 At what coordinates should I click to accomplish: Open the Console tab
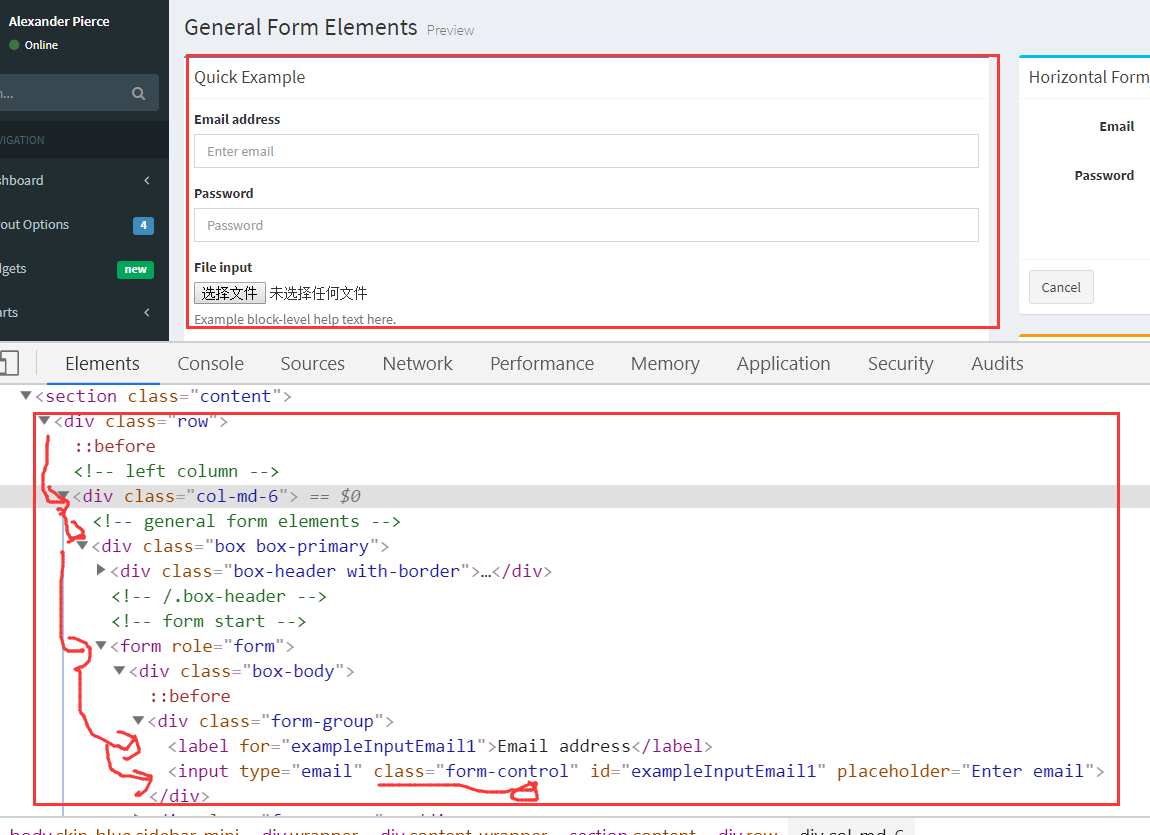point(210,364)
